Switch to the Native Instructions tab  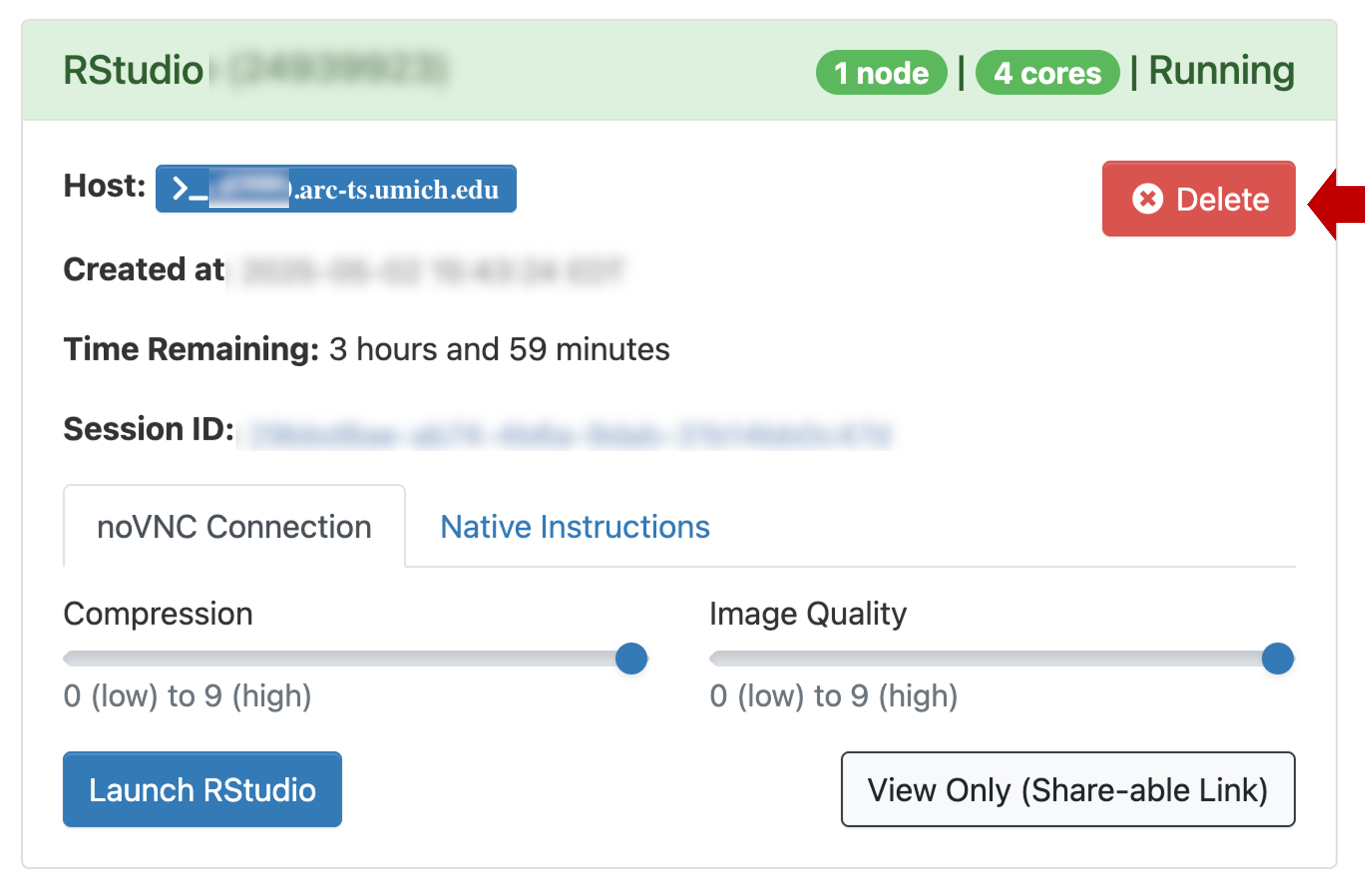(x=575, y=526)
